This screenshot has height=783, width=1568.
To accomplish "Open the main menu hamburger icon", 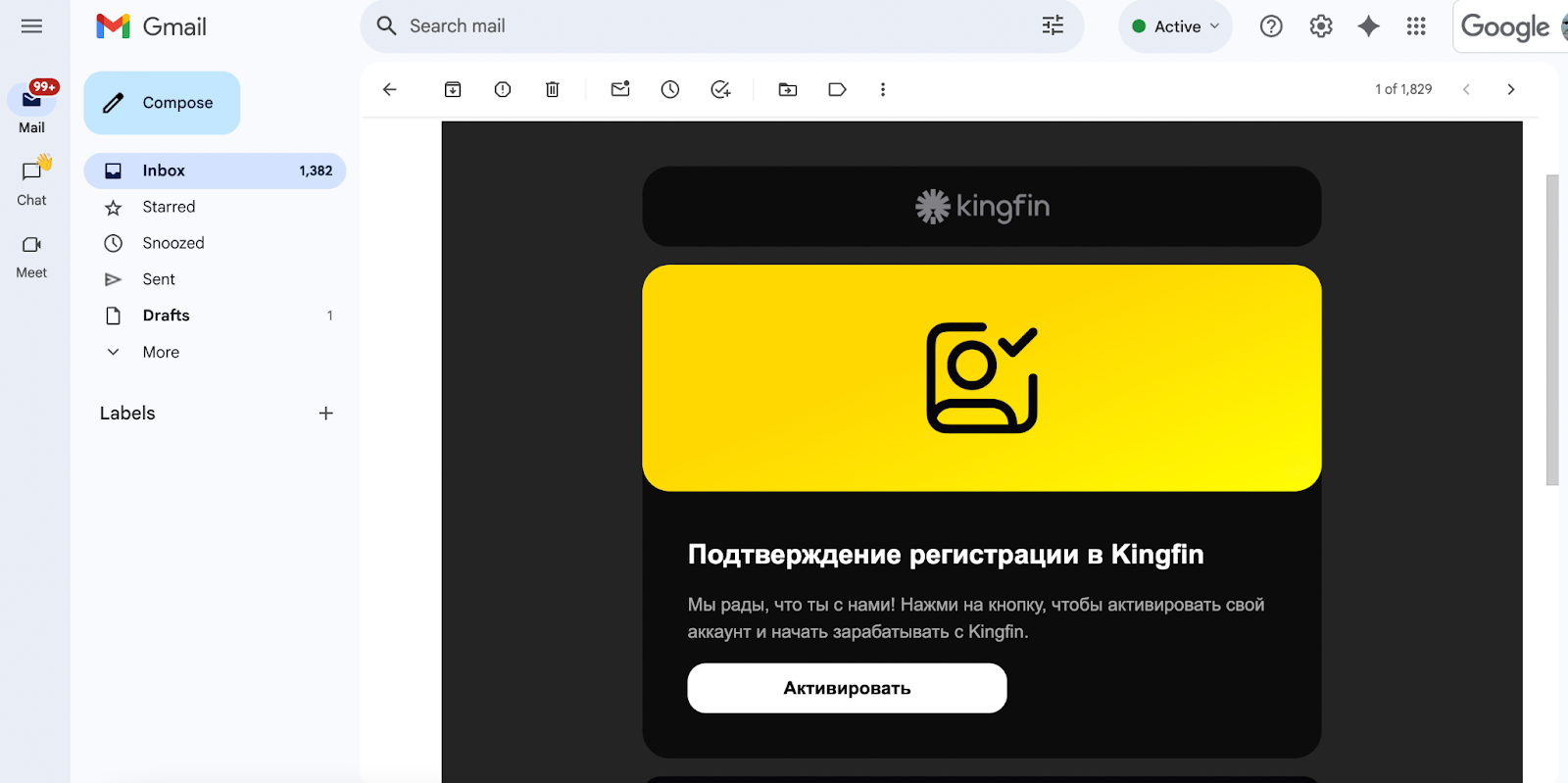I will pos(31,26).
